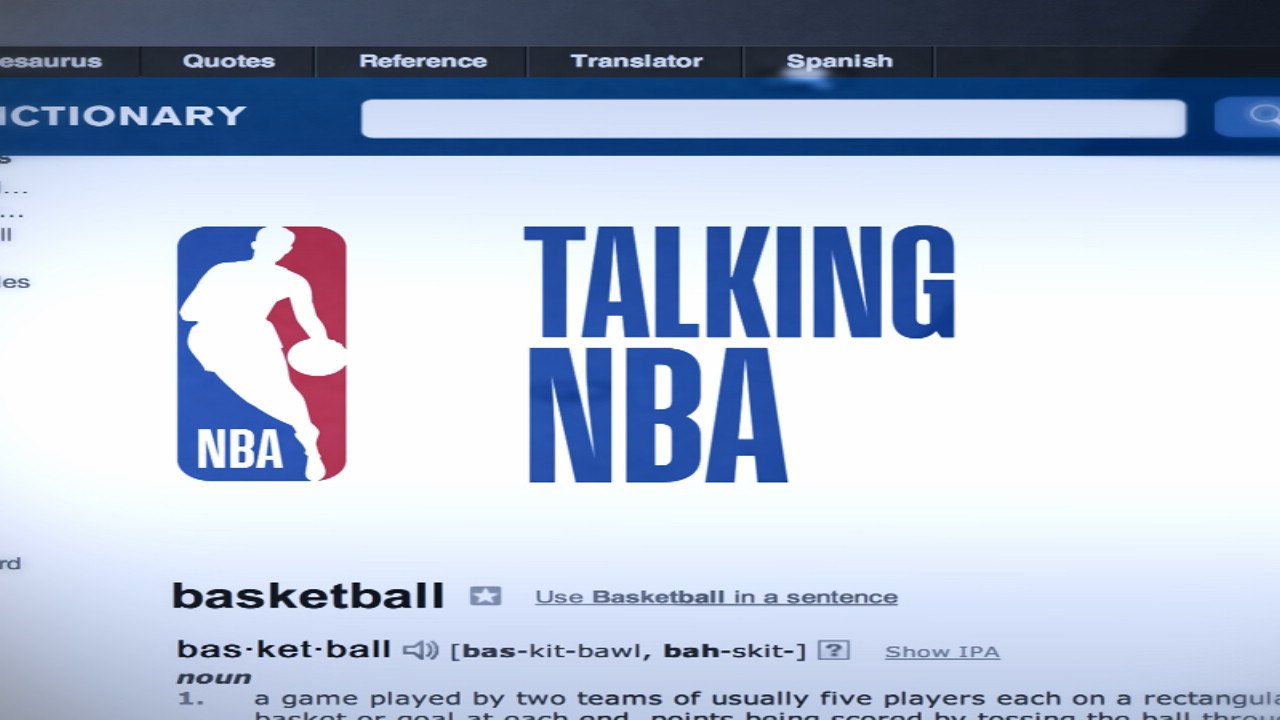
Task: Click the [bas-kit-bawl, bah-skit-] pronunciation text
Action: (628, 651)
